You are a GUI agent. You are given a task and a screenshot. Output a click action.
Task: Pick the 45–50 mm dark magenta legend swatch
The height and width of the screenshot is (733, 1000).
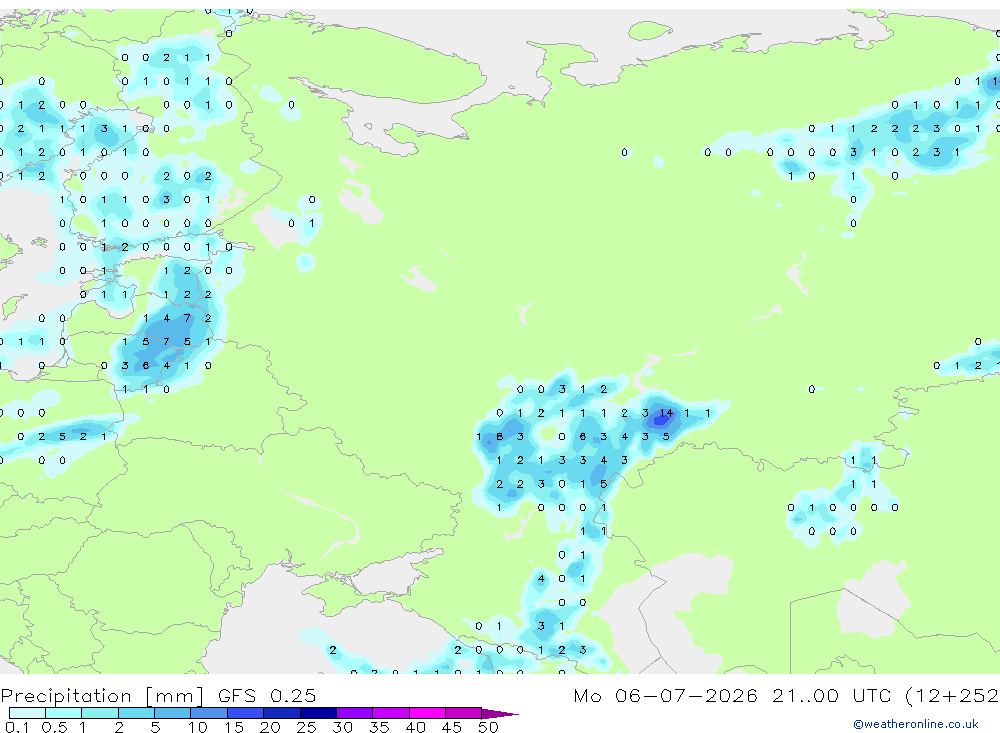pyautogui.click(x=464, y=713)
